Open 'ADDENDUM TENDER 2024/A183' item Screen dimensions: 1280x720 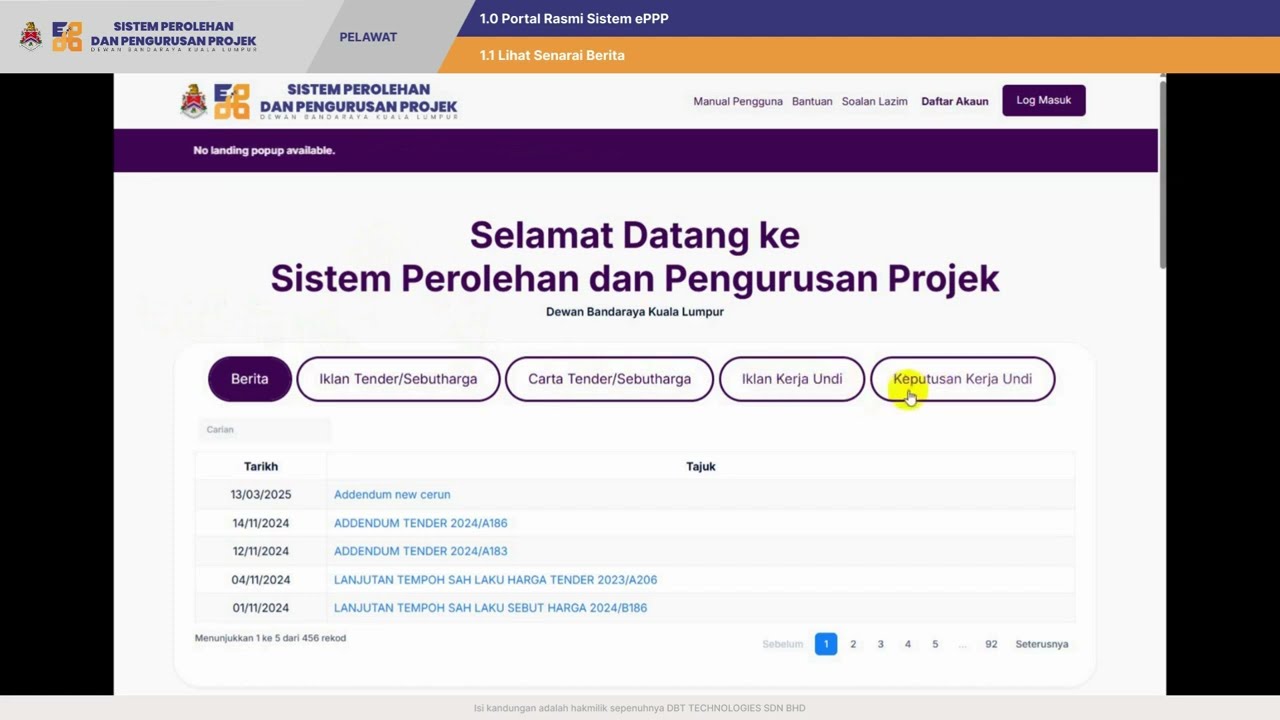(420, 551)
